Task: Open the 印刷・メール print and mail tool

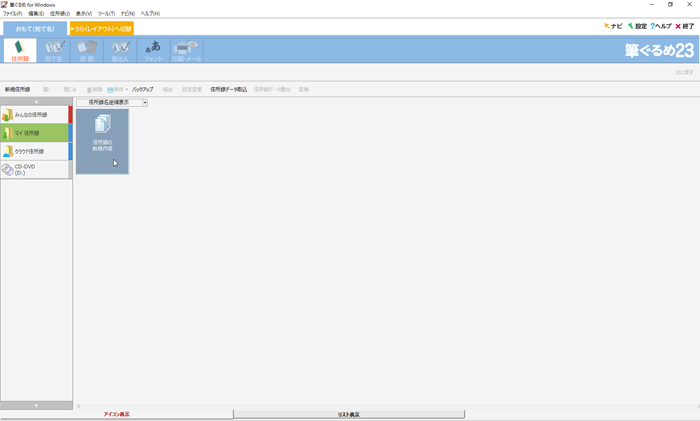Action: tap(187, 50)
